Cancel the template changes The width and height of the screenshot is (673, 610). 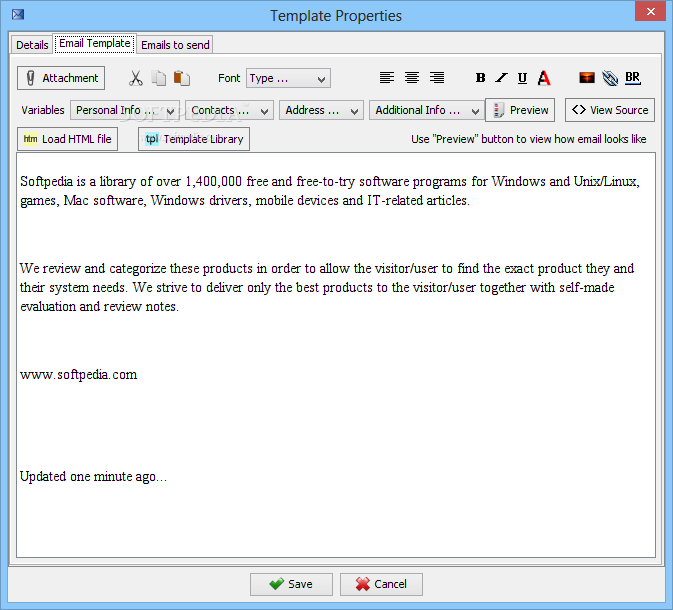click(x=381, y=584)
